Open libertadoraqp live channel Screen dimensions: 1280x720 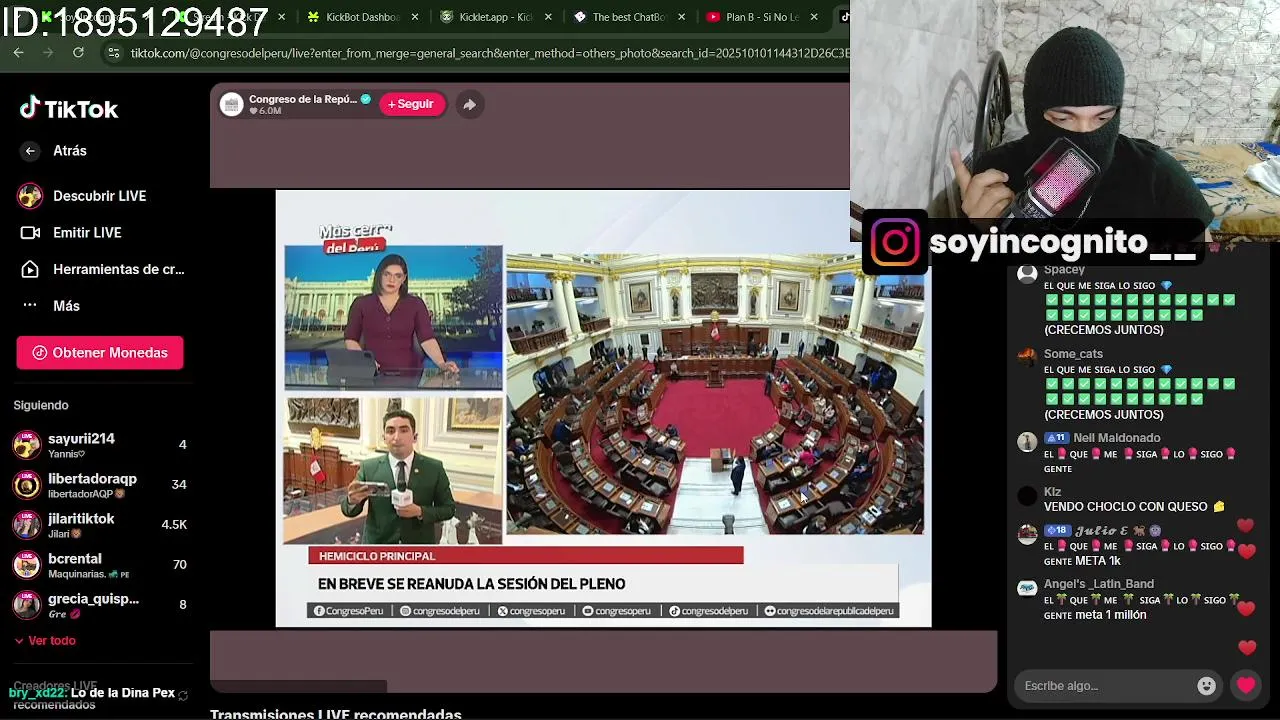pos(99,485)
